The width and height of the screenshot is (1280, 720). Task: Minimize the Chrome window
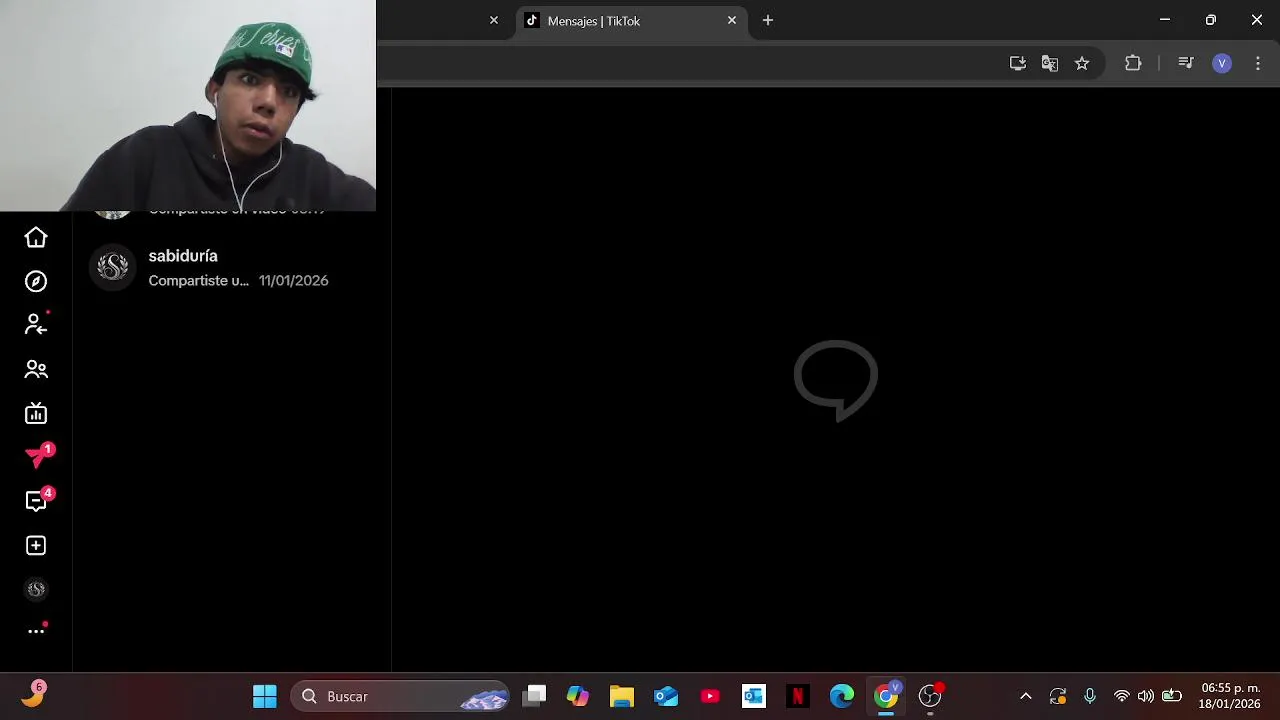click(1165, 20)
